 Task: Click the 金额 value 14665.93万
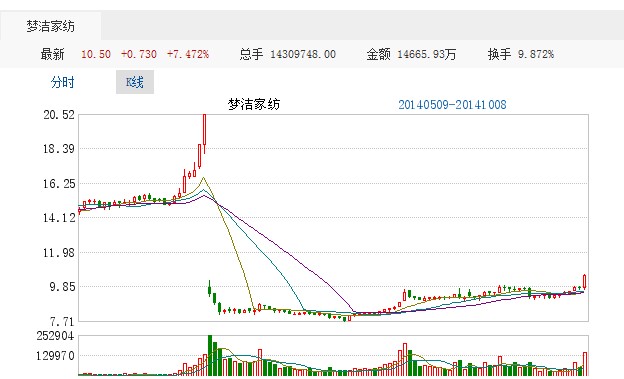pyautogui.click(x=427, y=54)
